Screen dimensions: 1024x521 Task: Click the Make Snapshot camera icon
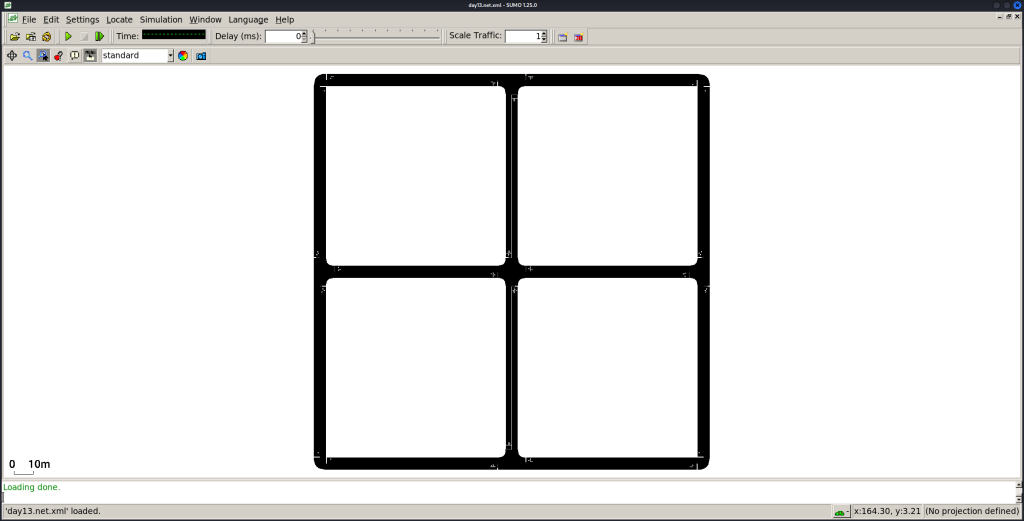point(201,55)
